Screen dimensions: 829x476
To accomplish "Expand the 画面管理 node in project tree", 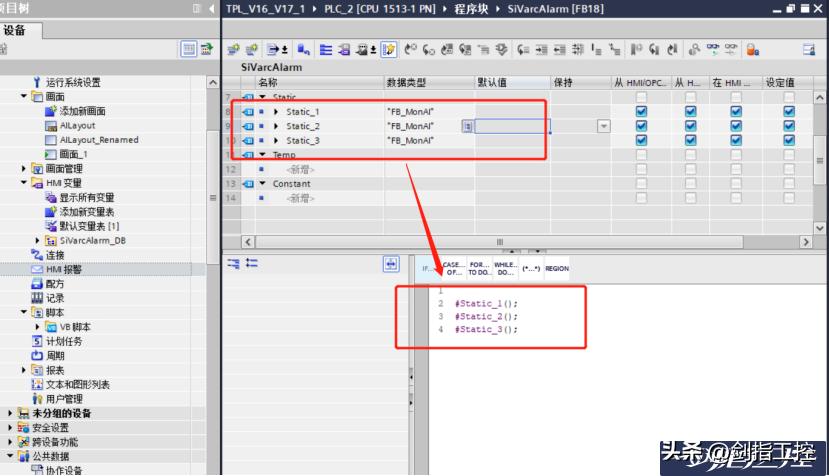I will coord(24,168).
